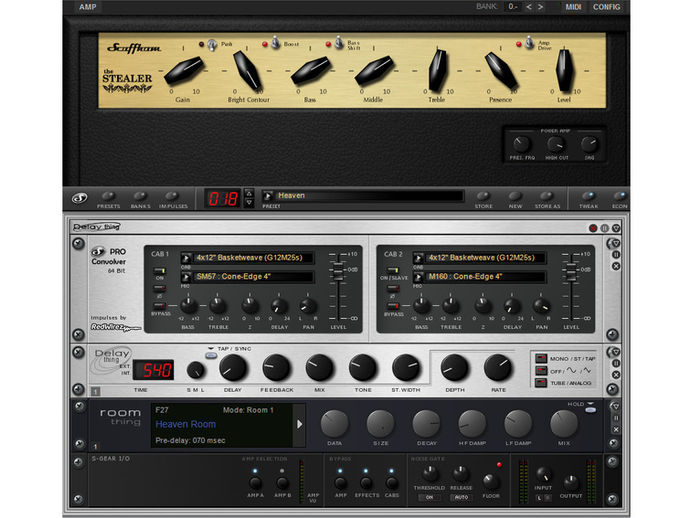Open the rack menu triangle beside the rack pause icon
This screenshot has width=690, height=518.
pos(616,228)
